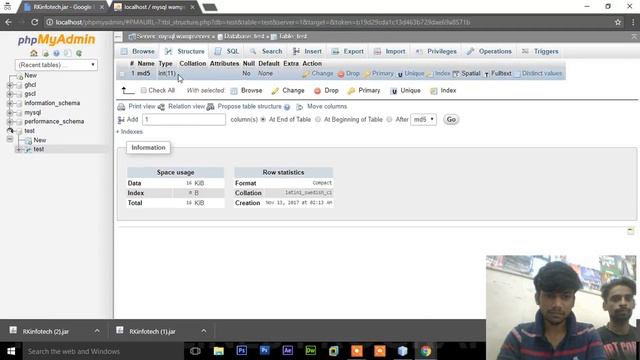Screen dimensions: 640x360
Task: Click the Move columns link
Action: pyautogui.click(x=327, y=107)
